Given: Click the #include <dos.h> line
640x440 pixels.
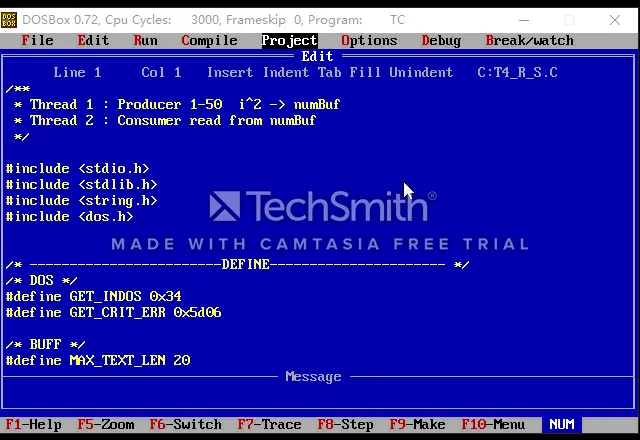Looking at the screenshot, I should click(x=69, y=216).
